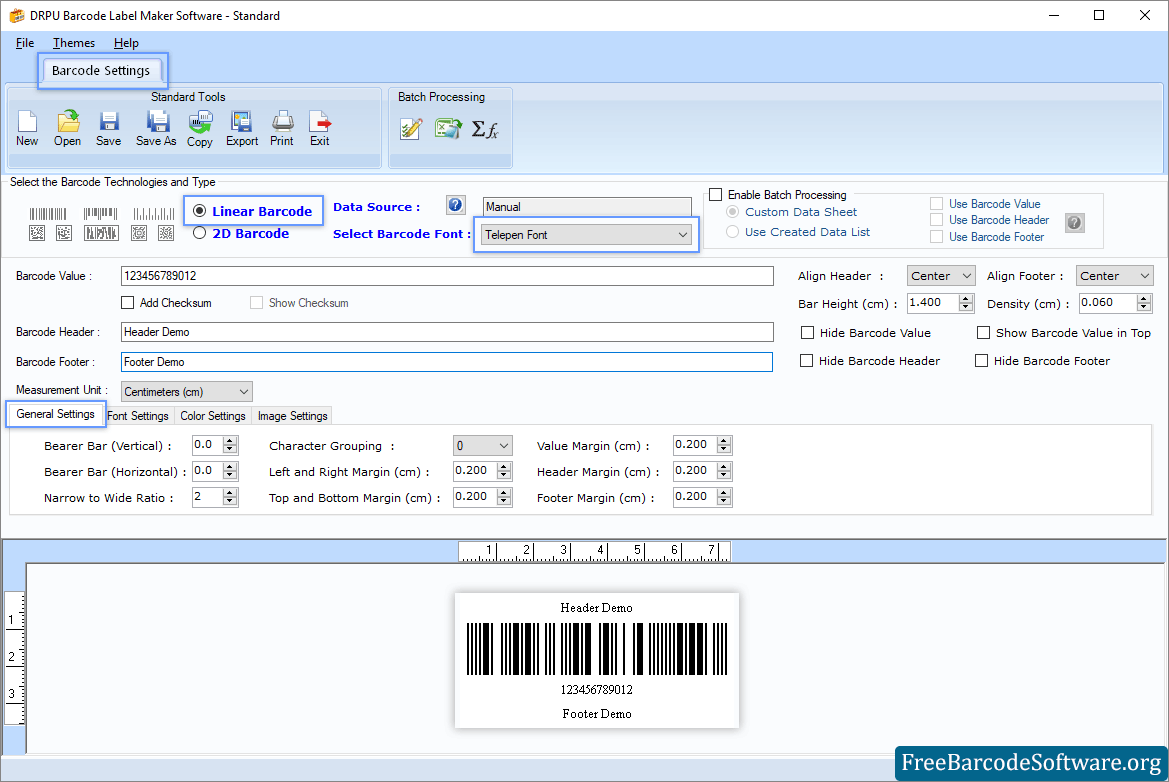1169x782 pixels.
Task: Click the Data Source Manual field
Action: point(587,206)
